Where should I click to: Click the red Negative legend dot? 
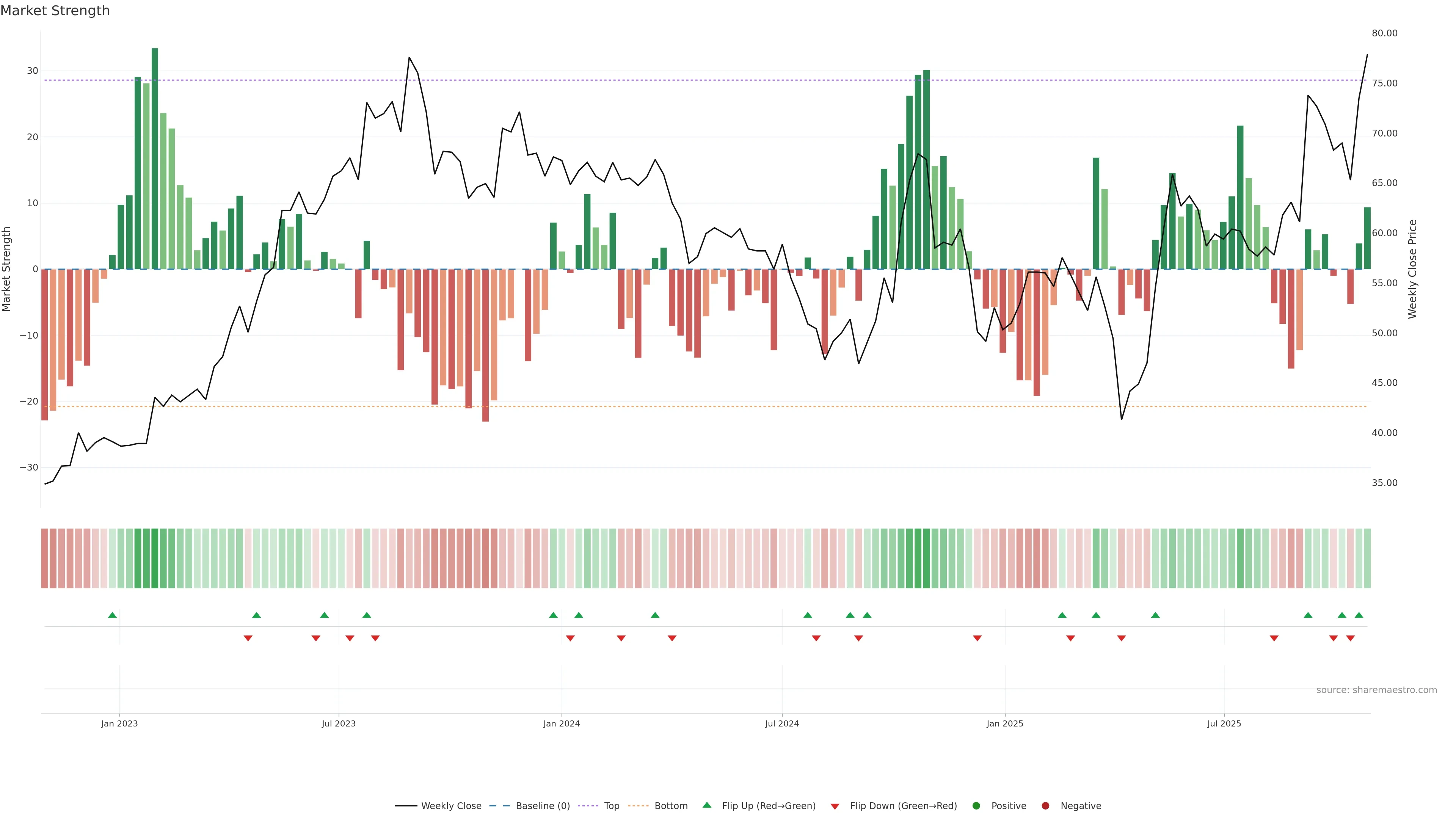pos(1045,806)
